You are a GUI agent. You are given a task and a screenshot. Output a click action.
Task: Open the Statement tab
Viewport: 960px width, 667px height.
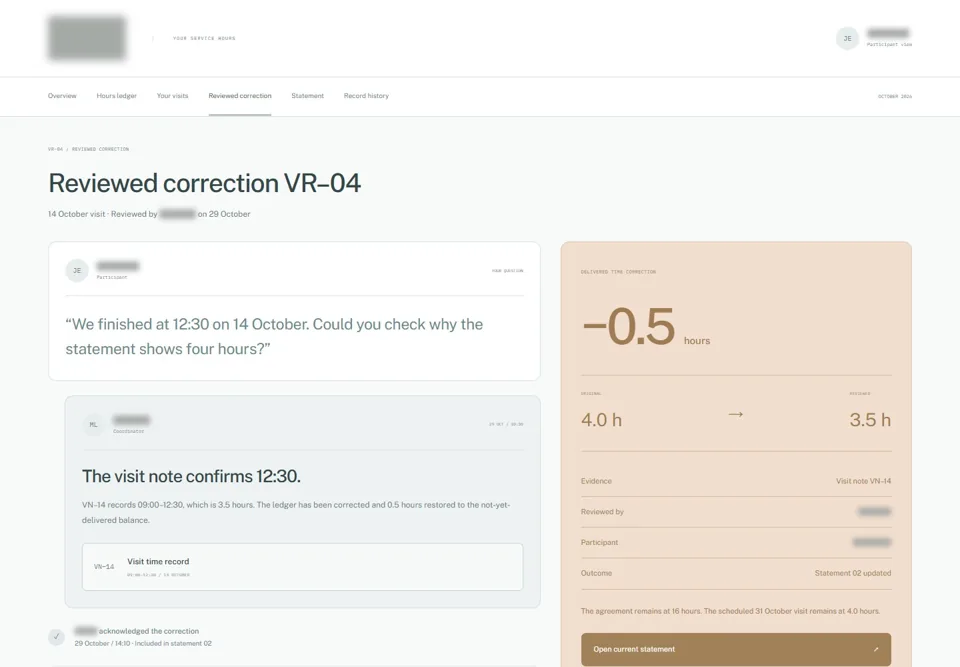pos(307,96)
